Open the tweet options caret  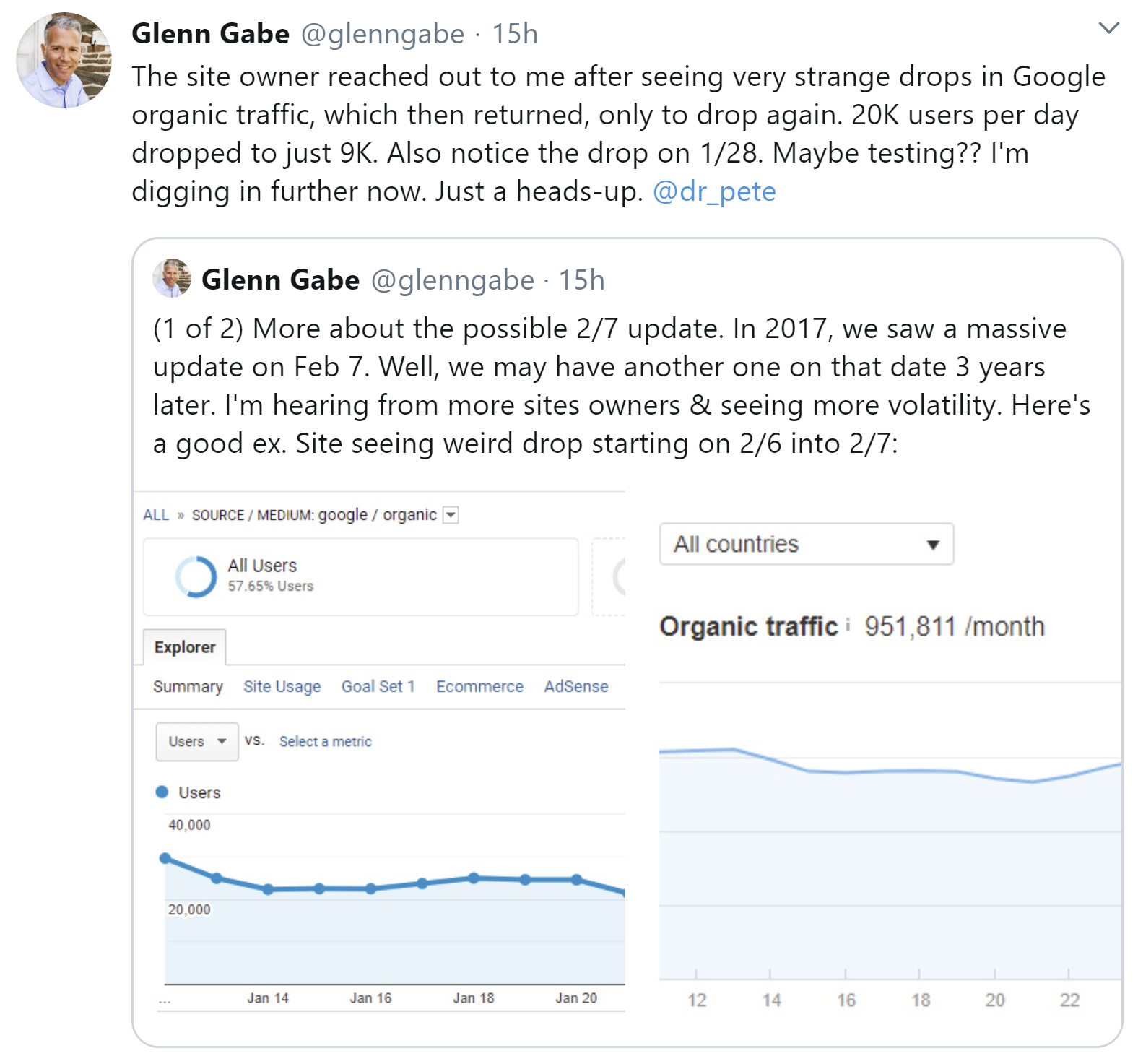(1109, 27)
